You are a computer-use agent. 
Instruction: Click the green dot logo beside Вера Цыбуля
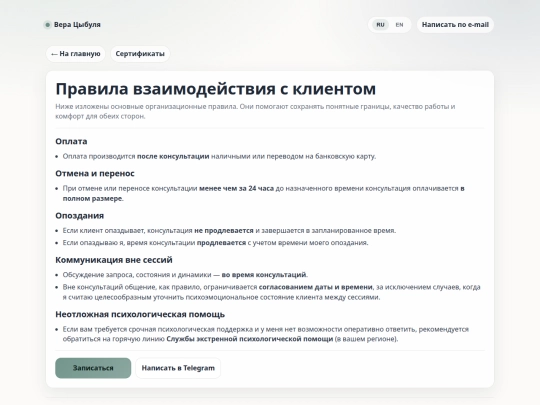(x=48, y=25)
